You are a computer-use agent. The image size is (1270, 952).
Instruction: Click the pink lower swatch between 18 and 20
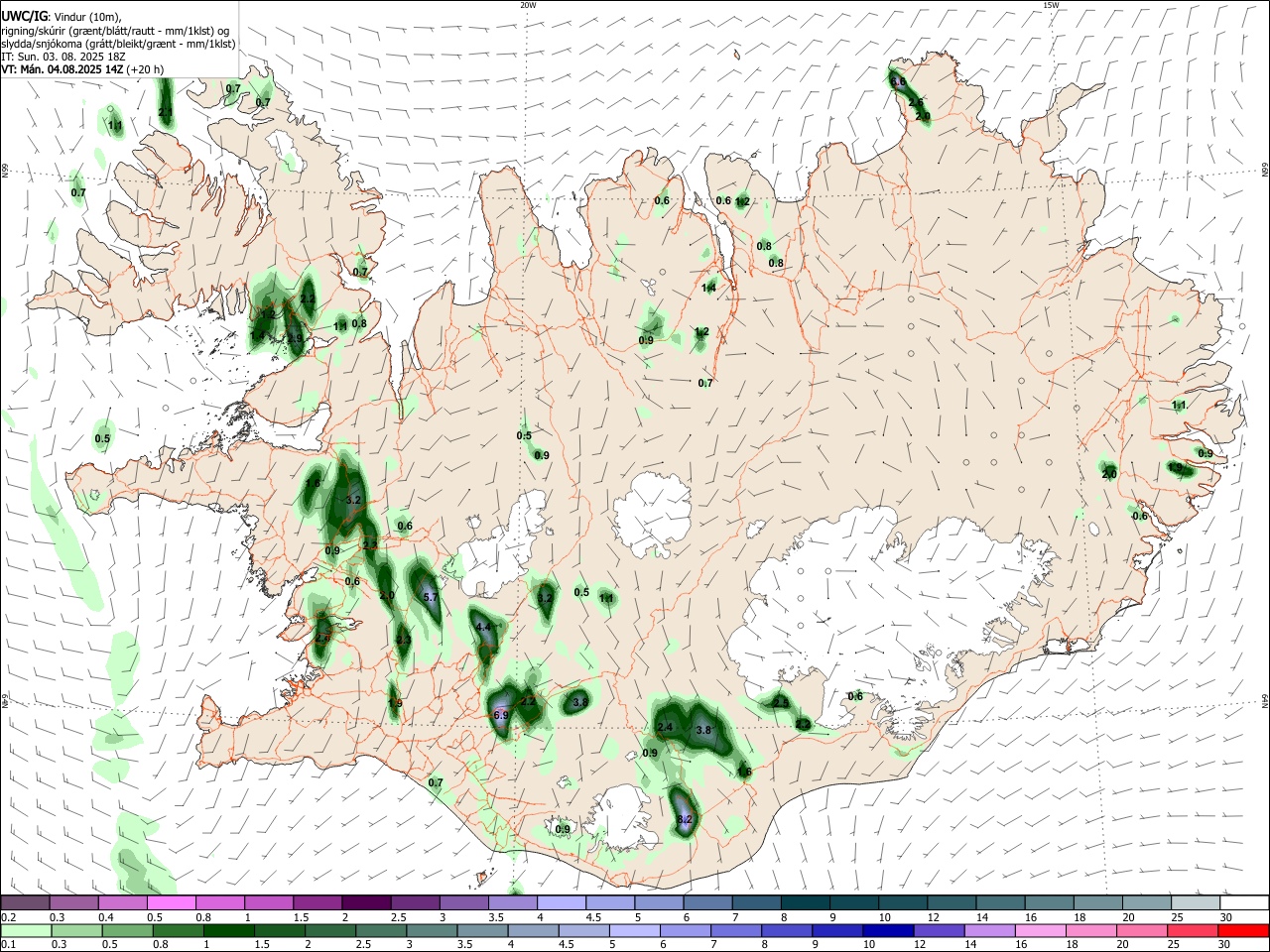click(1091, 931)
